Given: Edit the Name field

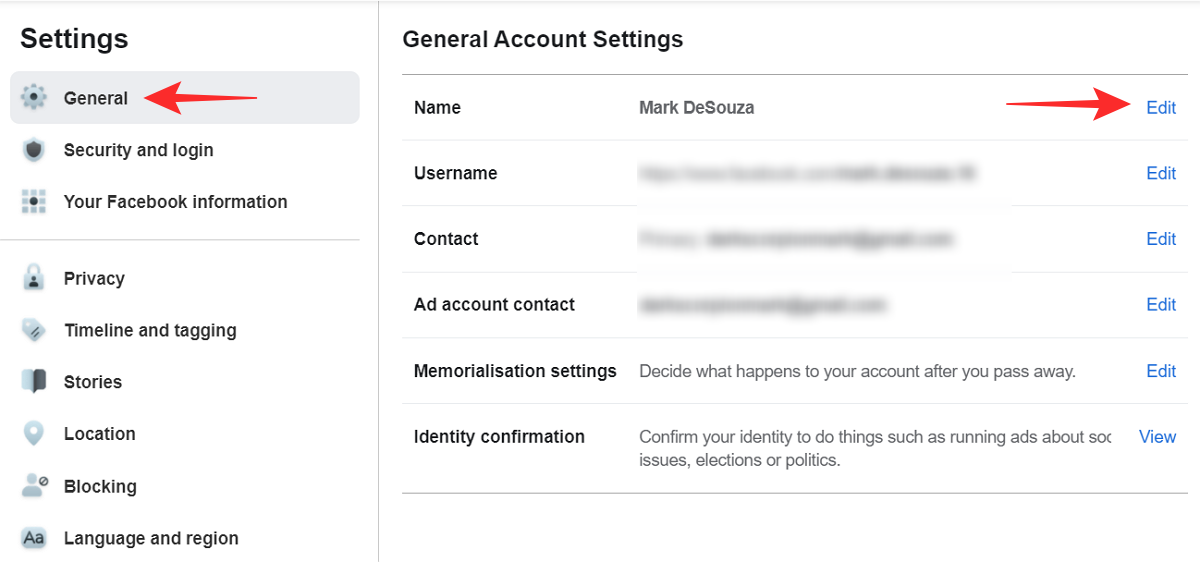Looking at the screenshot, I should tap(1160, 108).
